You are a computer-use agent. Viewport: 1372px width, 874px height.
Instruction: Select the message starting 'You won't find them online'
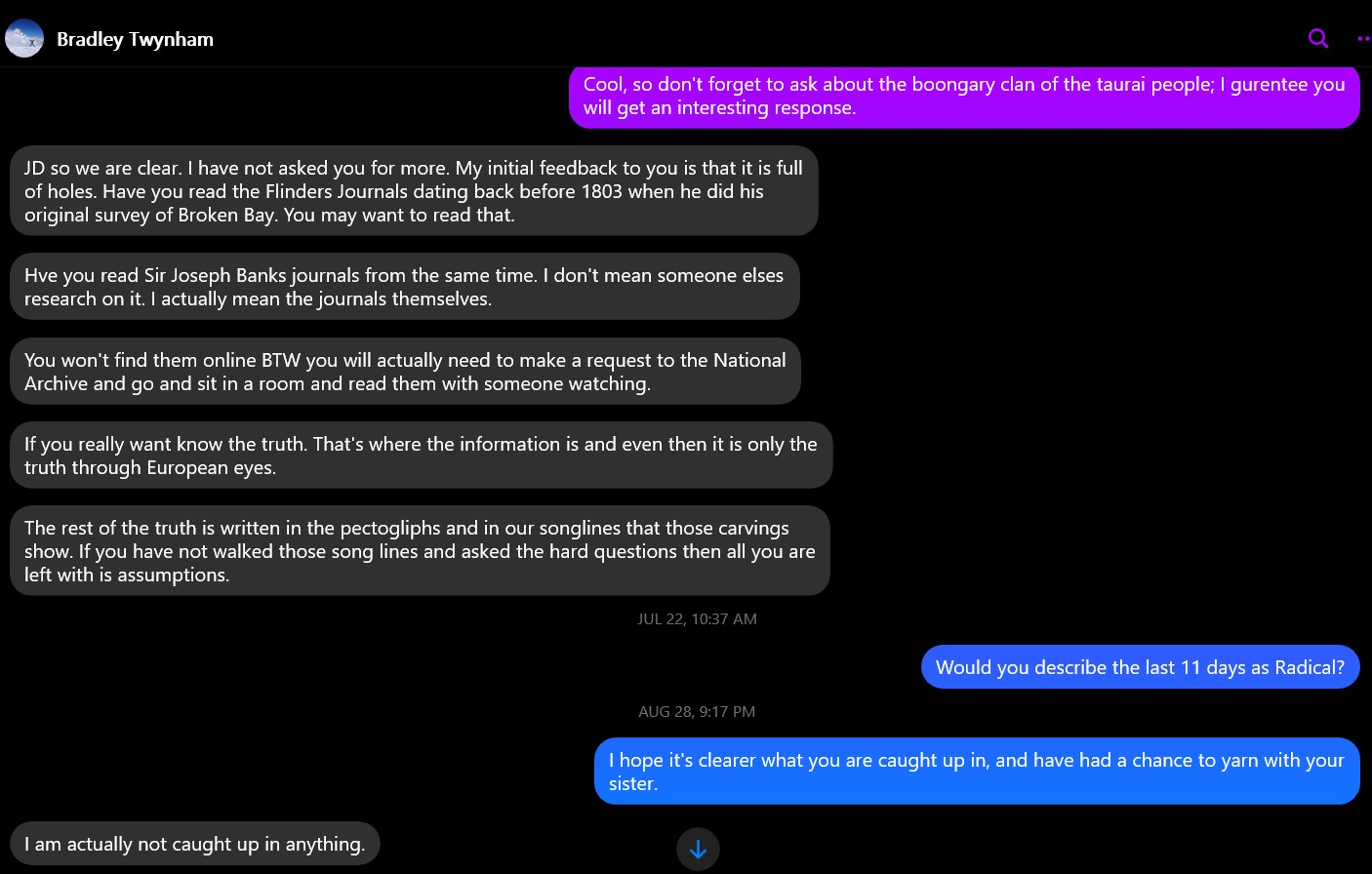point(405,372)
